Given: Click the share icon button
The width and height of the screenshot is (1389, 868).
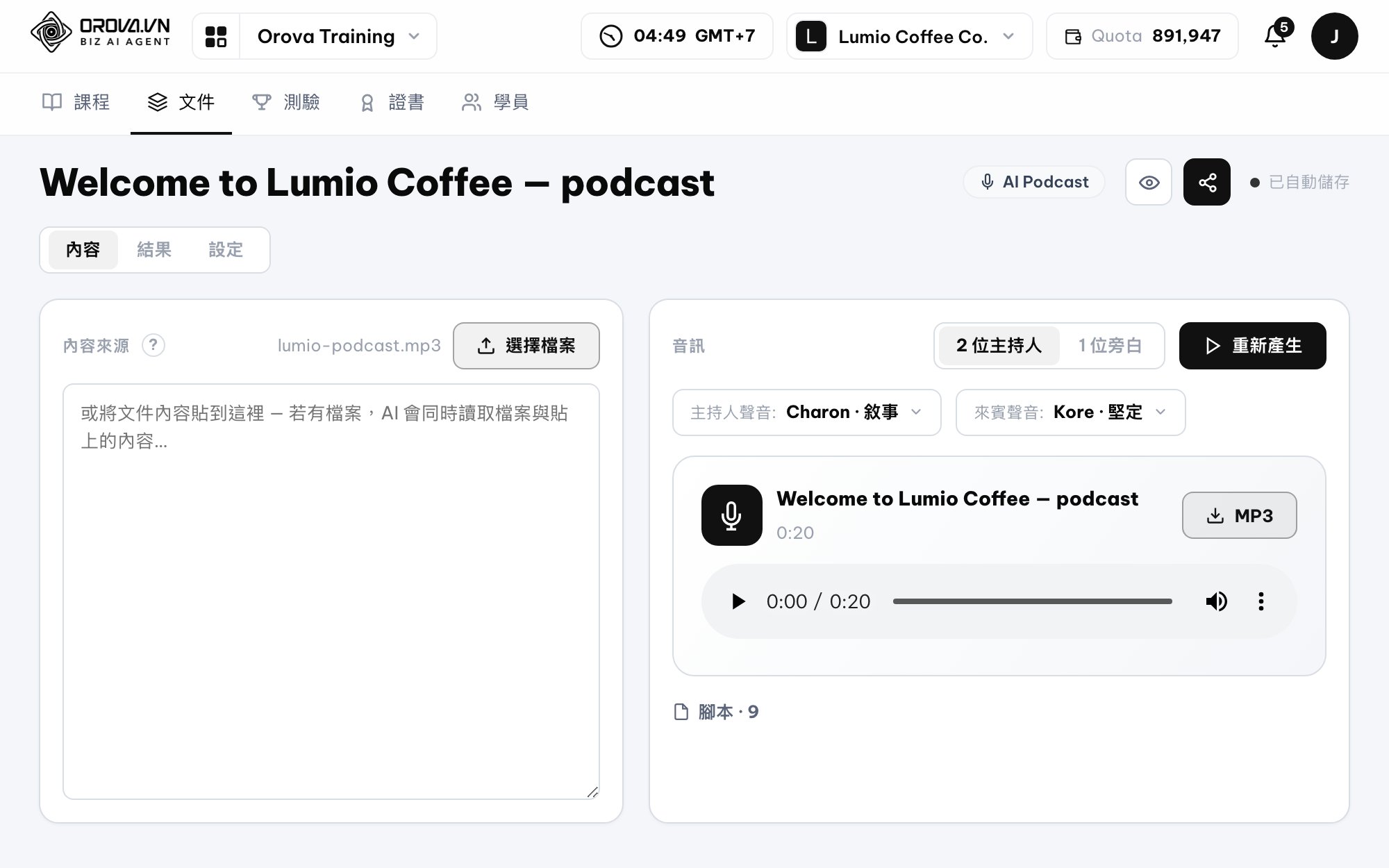Looking at the screenshot, I should (x=1207, y=182).
